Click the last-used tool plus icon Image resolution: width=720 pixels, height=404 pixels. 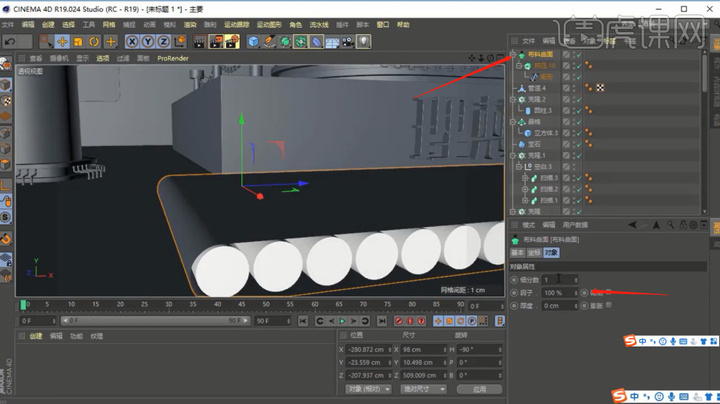111,42
